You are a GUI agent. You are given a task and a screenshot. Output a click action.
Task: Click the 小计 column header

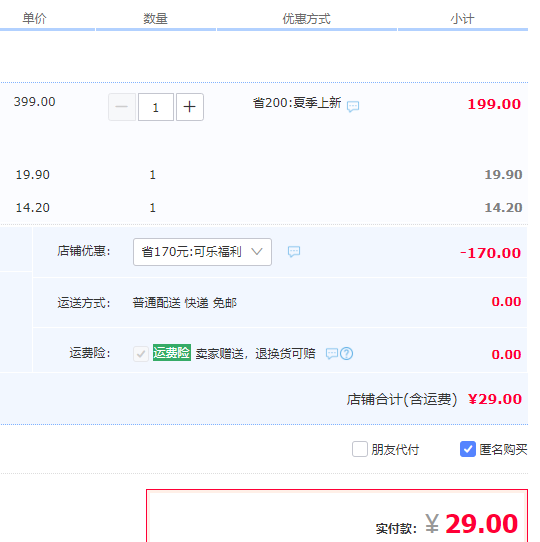(463, 18)
